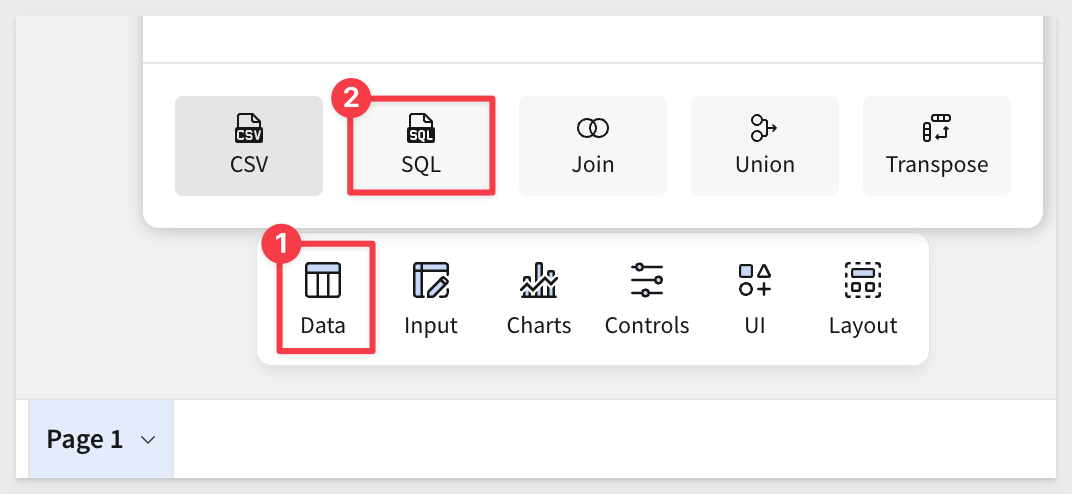
Task: Click the Charts text label
Action: (x=539, y=325)
